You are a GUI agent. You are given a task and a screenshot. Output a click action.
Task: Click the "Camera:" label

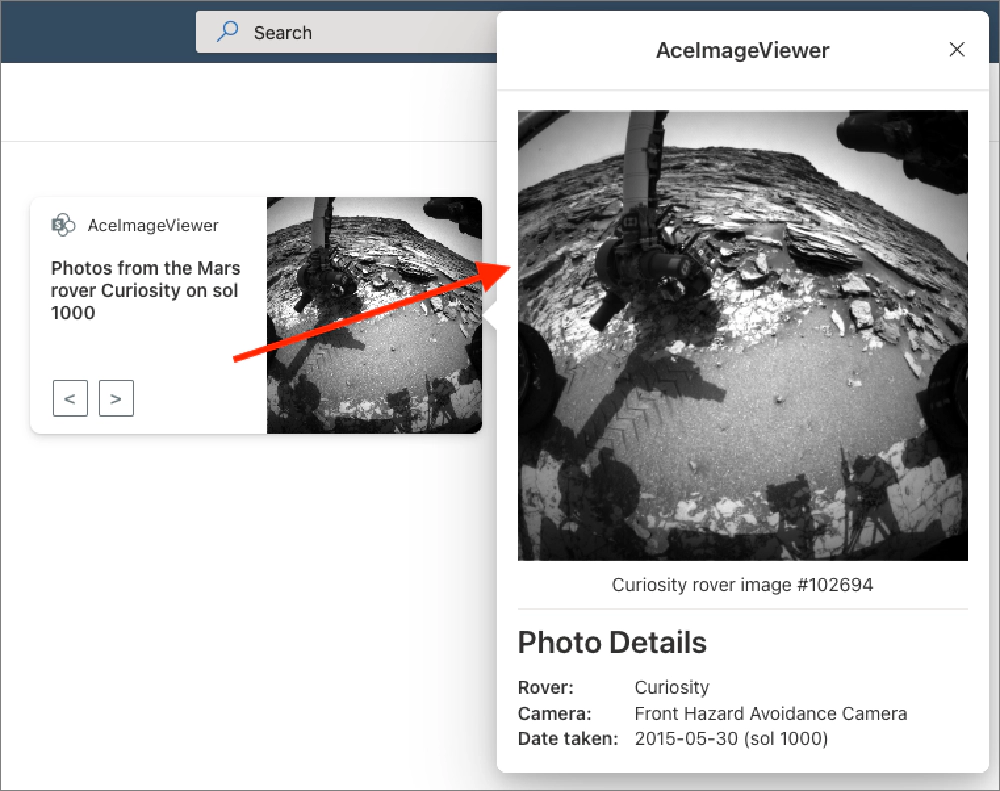coord(554,713)
